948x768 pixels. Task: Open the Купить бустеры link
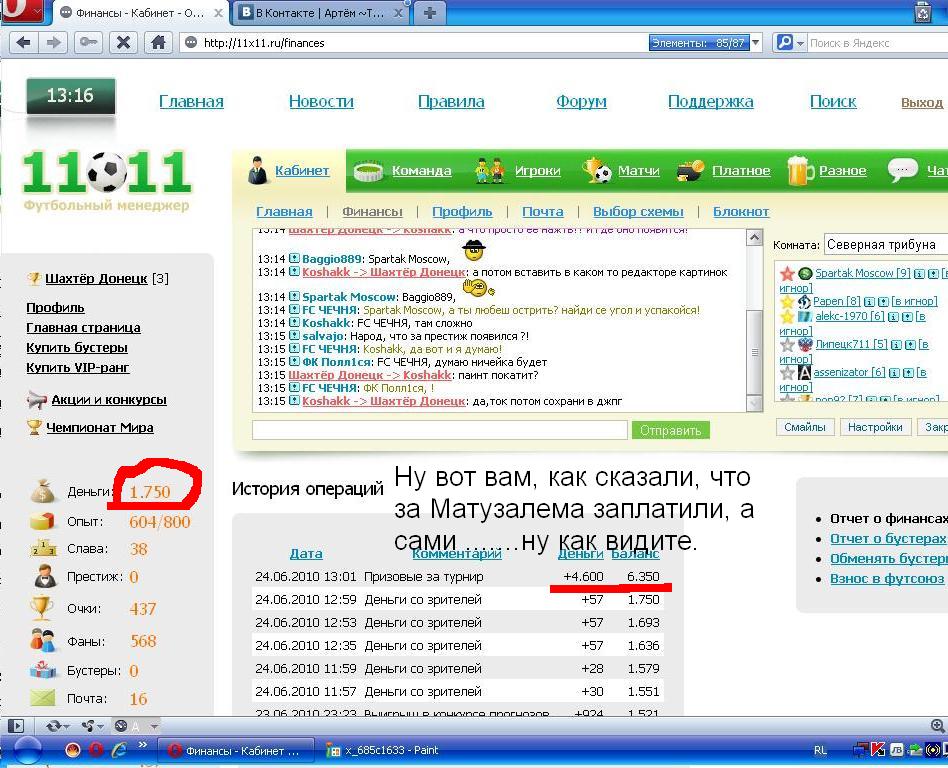point(77,347)
